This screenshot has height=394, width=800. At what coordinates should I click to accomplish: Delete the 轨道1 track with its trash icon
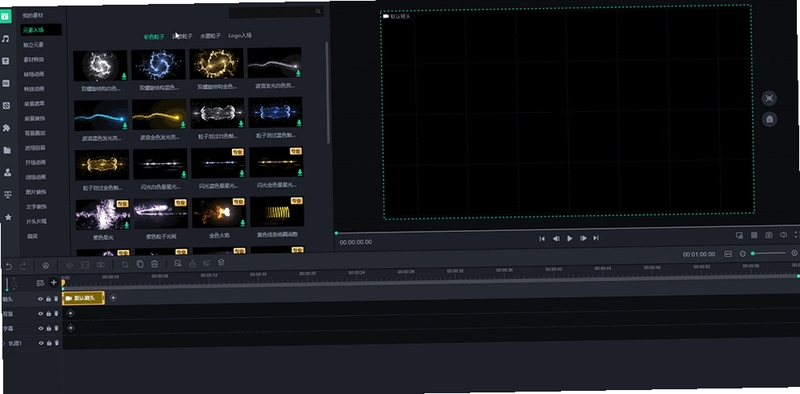click(x=57, y=343)
